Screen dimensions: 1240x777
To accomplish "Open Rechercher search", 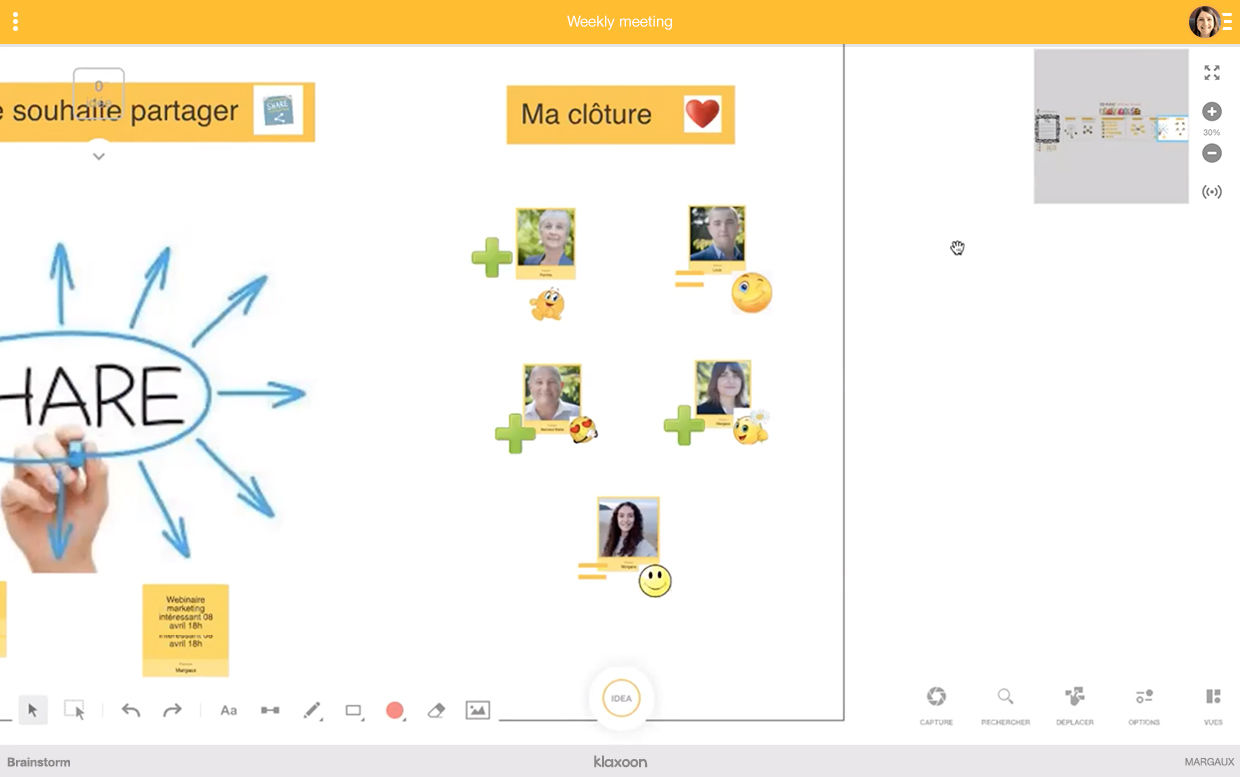I will click(x=1005, y=704).
